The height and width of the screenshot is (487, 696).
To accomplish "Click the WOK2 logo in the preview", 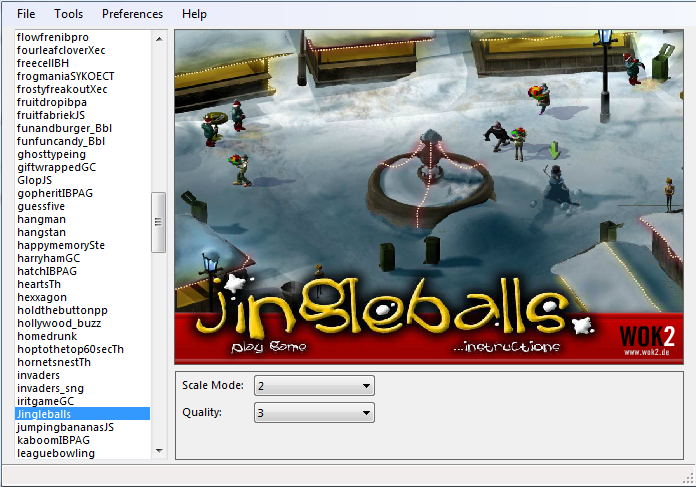I will (x=647, y=340).
